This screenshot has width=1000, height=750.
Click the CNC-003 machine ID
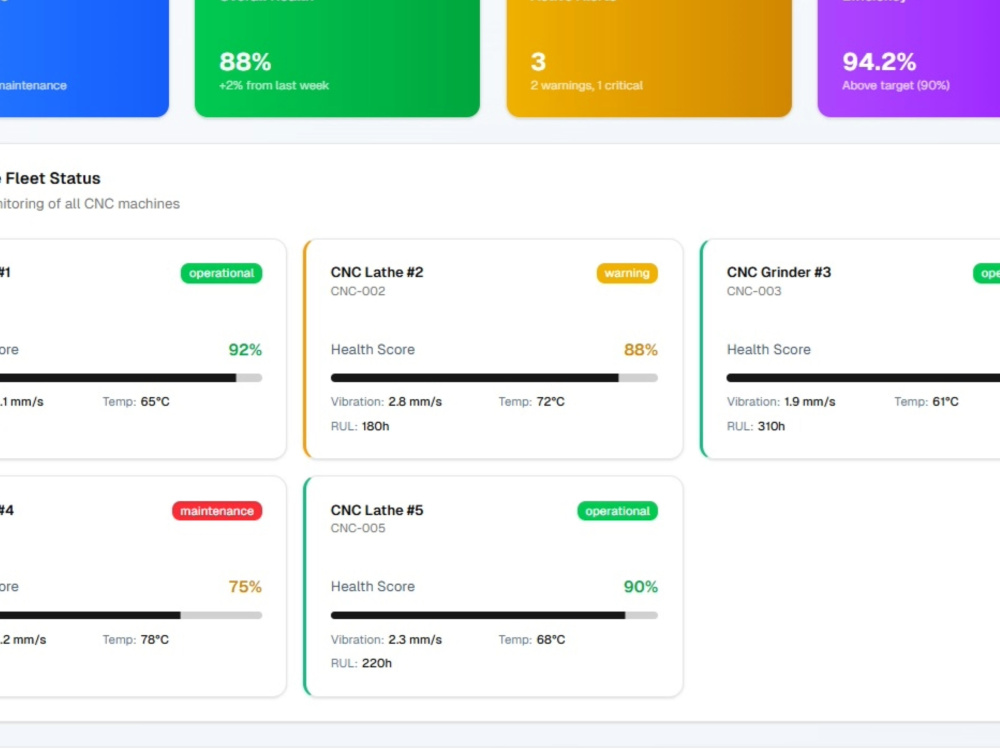point(754,291)
